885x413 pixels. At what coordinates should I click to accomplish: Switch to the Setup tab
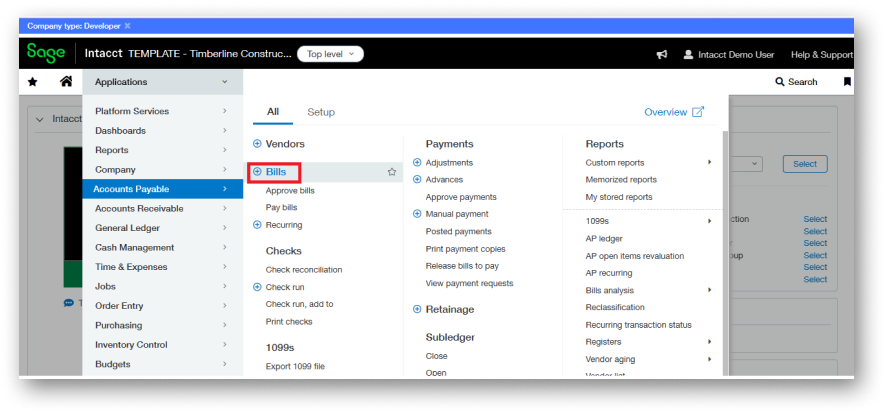click(x=321, y=112)
